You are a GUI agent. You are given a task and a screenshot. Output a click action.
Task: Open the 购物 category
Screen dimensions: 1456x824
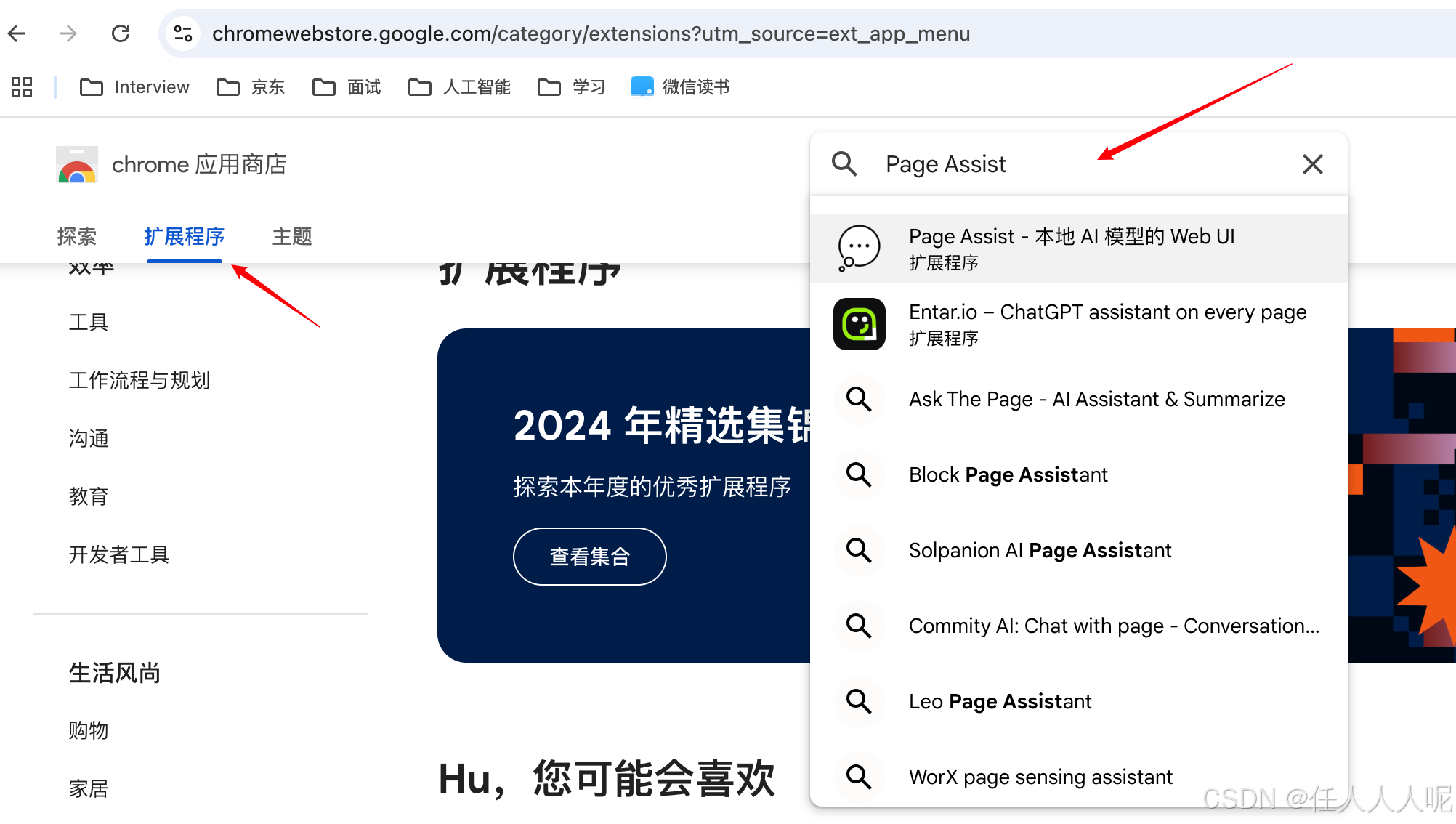coord(89,730)
